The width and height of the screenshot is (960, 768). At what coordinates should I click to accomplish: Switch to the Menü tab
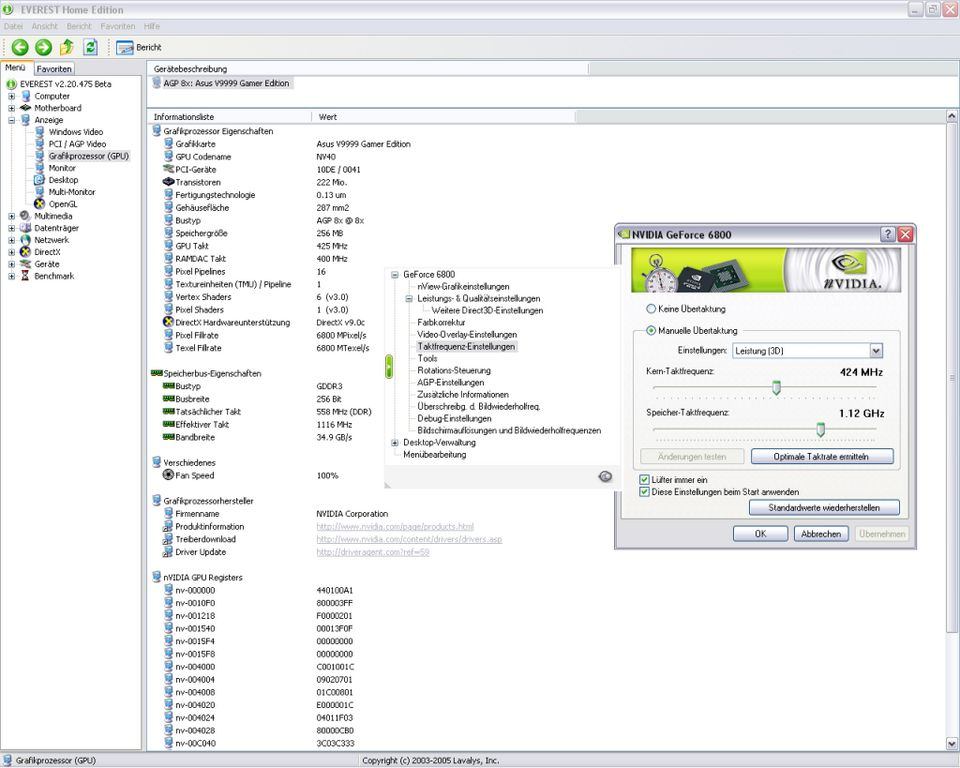tap(15, 68)
